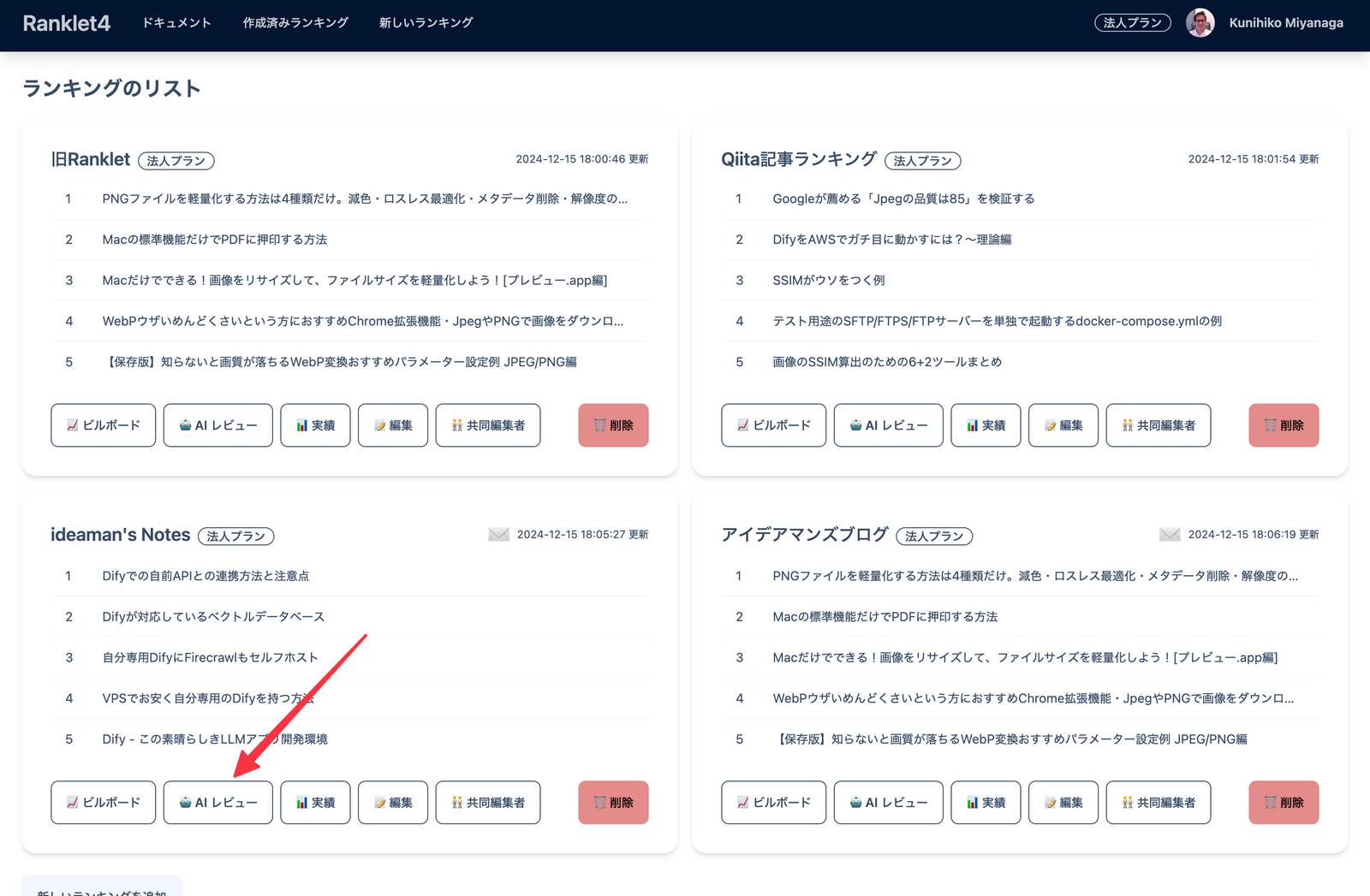Click the 旧Ranklet card title
This screenshot has width=1370, height=896.
tap(91, 159)
